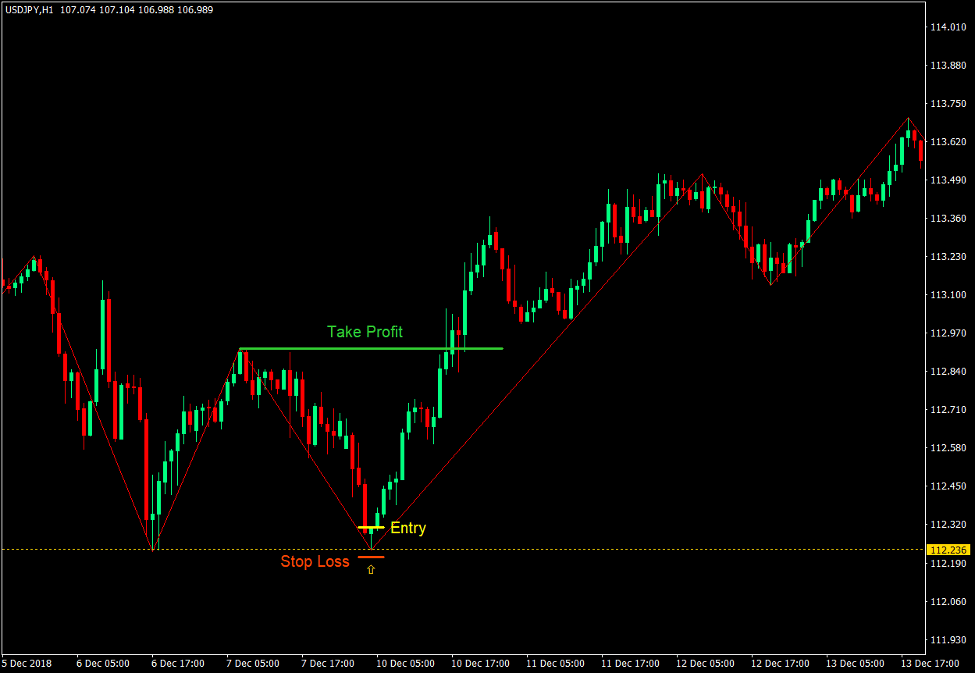977x675 pixels.
Task: Click the ZigZag peak at 13 Dec high
Action: click(x=908, y=118)
